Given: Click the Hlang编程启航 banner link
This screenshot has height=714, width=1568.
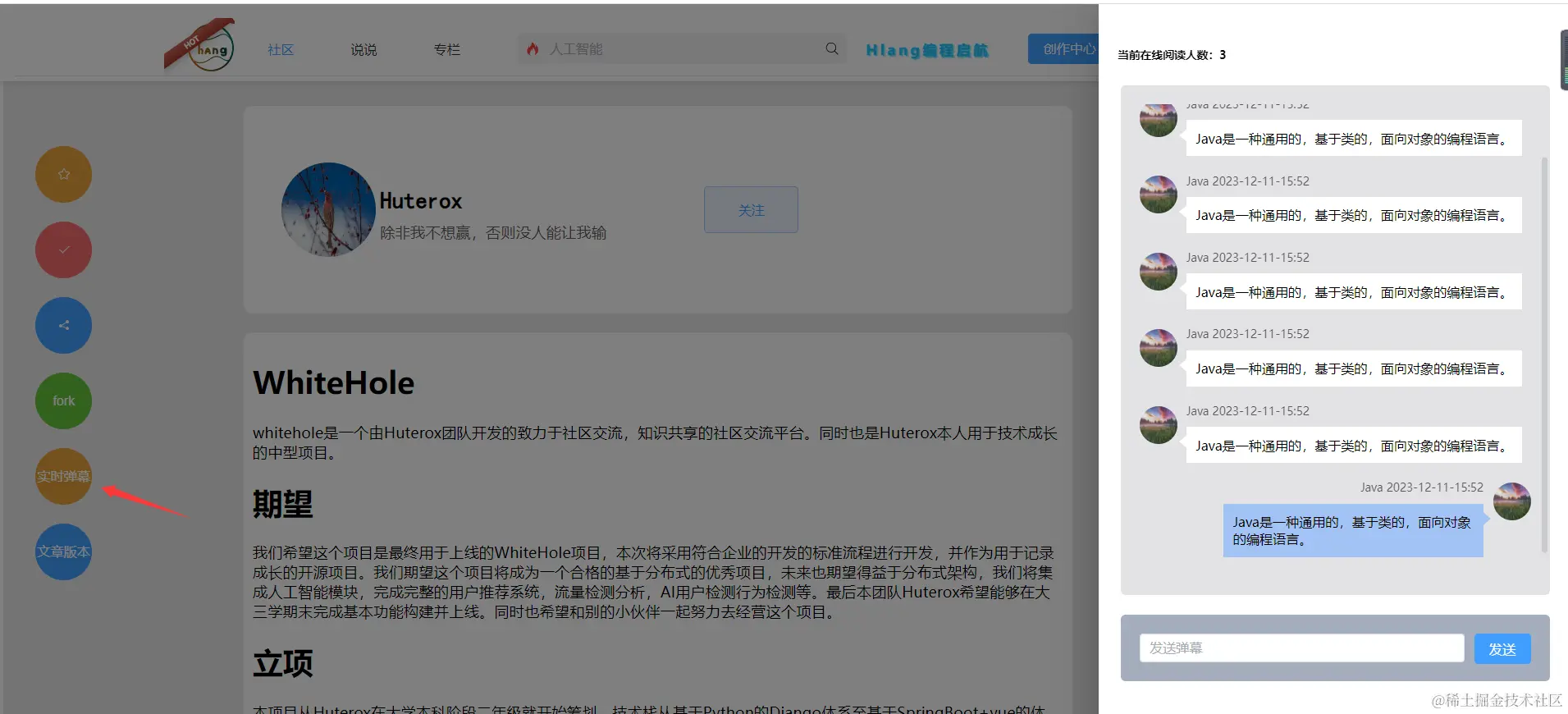Looking at the screenshot, I should pos(927,50).
